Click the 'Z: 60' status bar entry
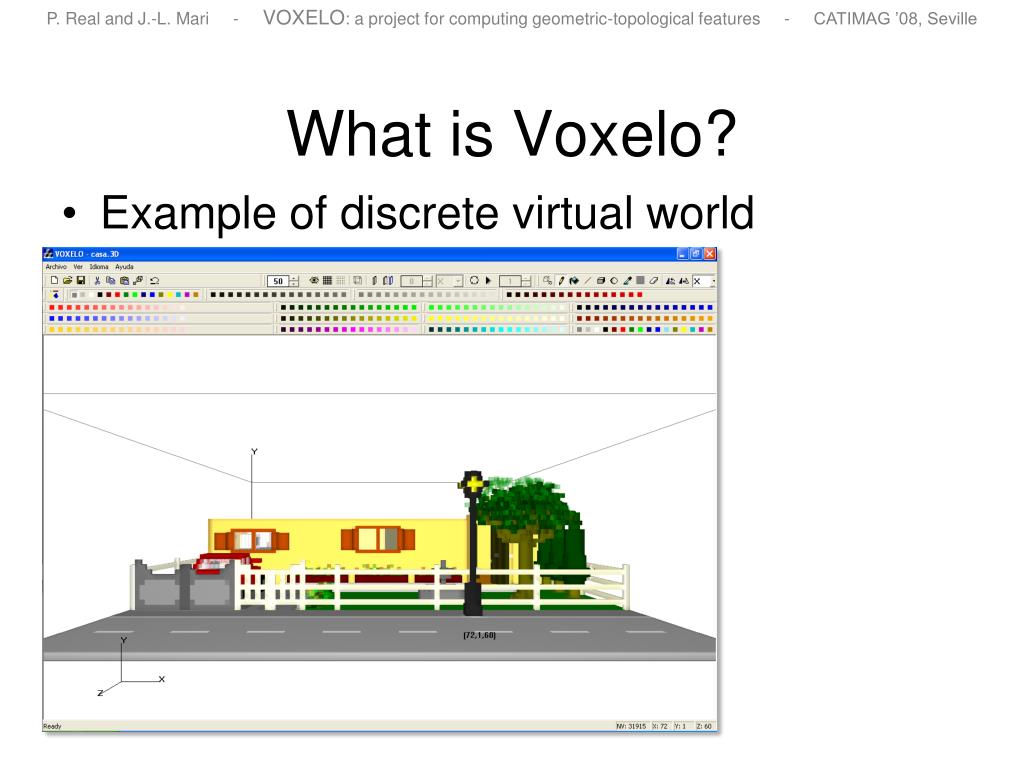Viewport: 1024px width, 768px height. [x=704, y=726]
